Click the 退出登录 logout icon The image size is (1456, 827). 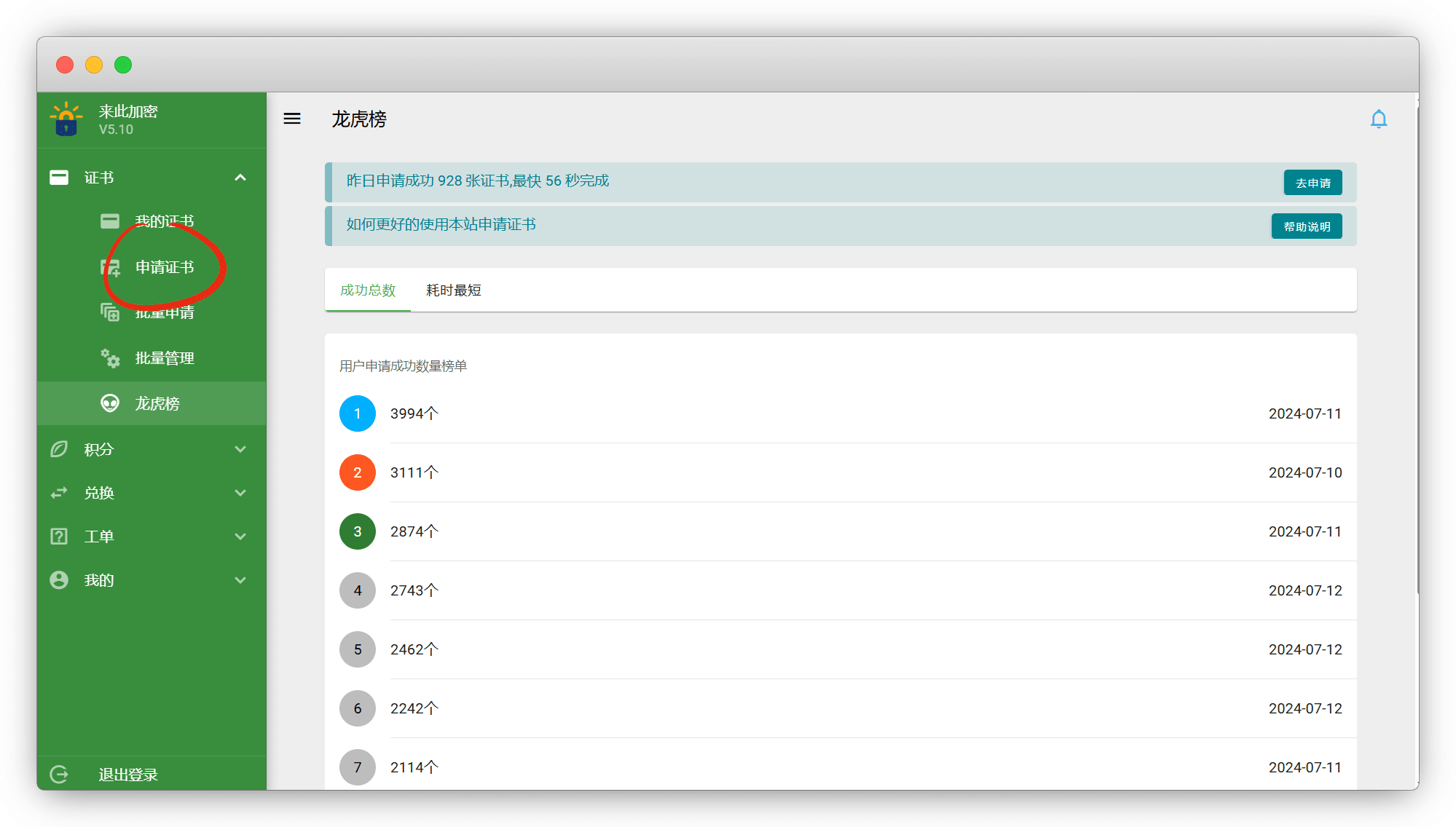(59, 774)
